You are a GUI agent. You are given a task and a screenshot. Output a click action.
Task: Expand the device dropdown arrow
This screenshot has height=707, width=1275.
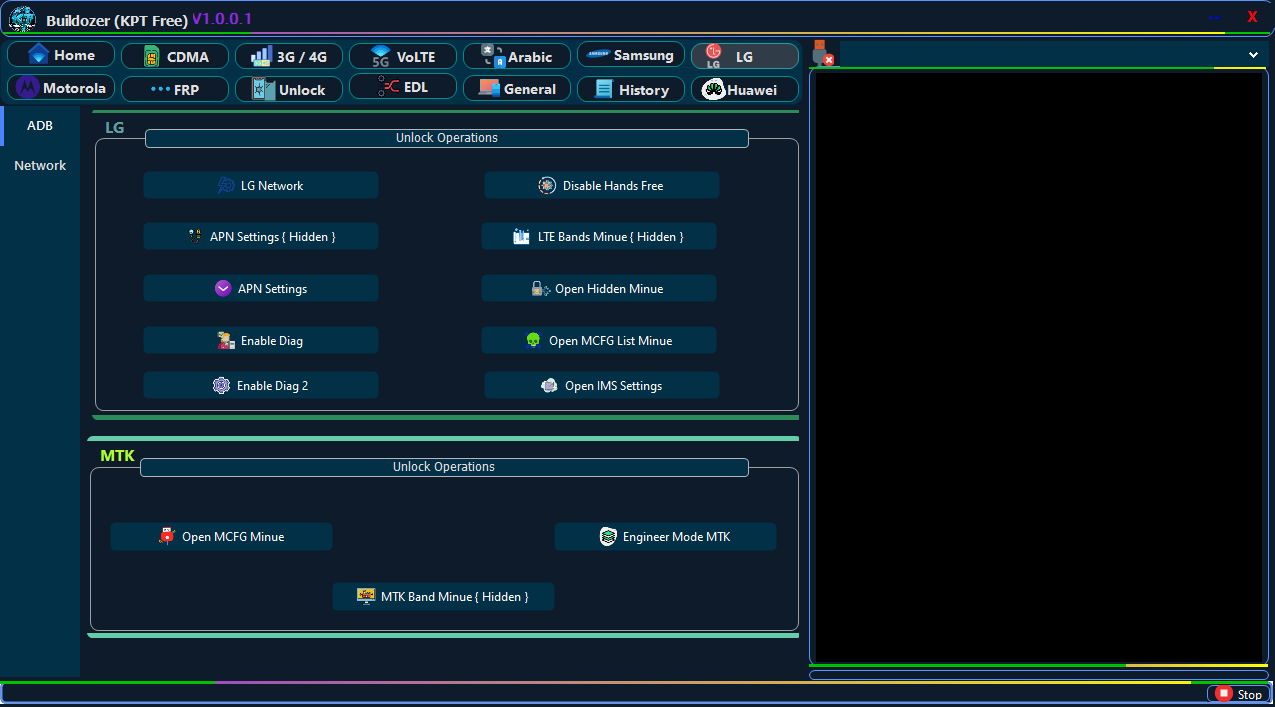pyautogui.click(x=1253, y=55)
